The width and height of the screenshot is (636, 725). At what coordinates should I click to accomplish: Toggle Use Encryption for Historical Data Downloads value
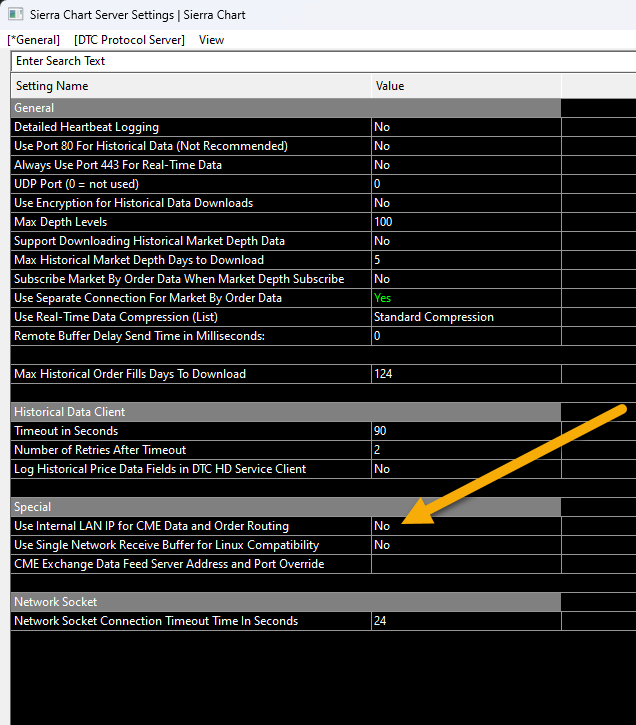pos(466,203)
